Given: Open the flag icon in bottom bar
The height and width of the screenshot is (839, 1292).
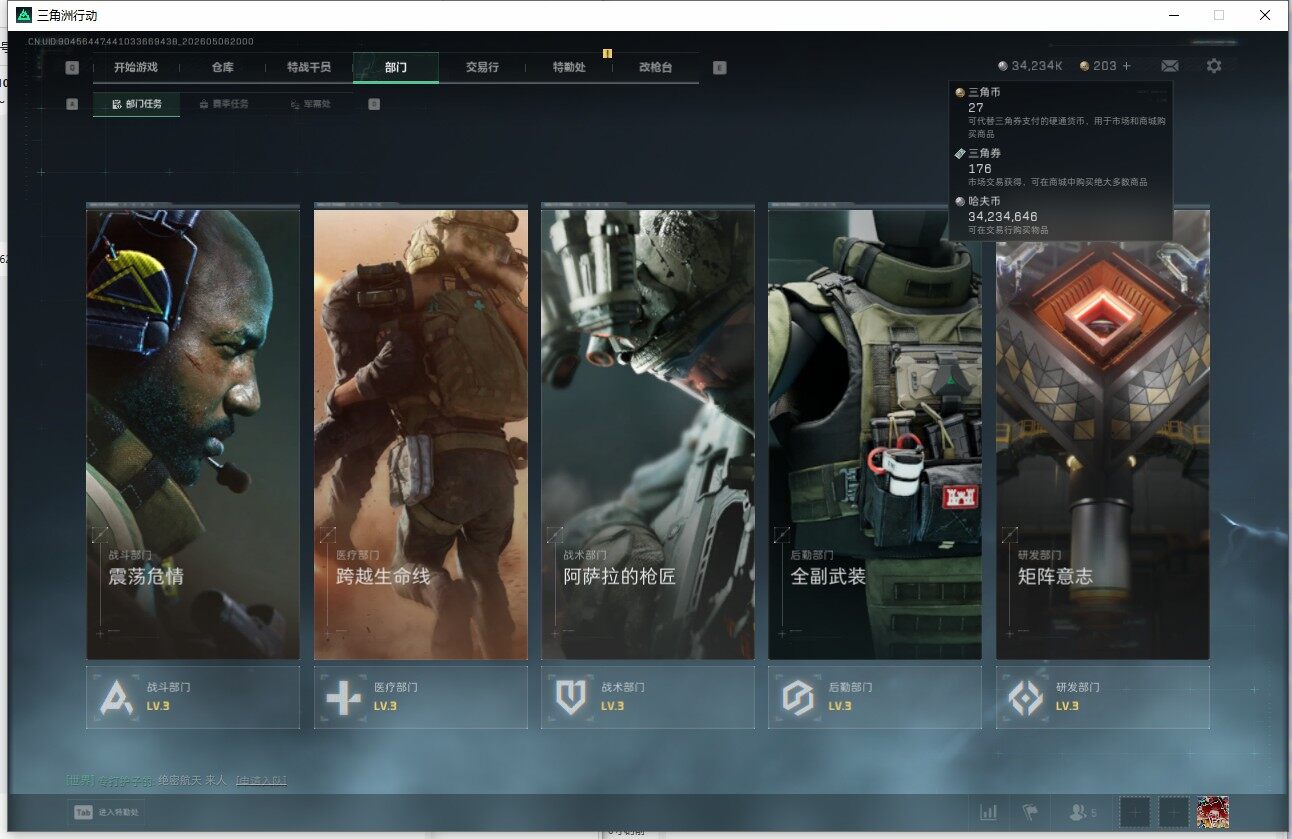Looking at the screenshot, I should 1030,812.
